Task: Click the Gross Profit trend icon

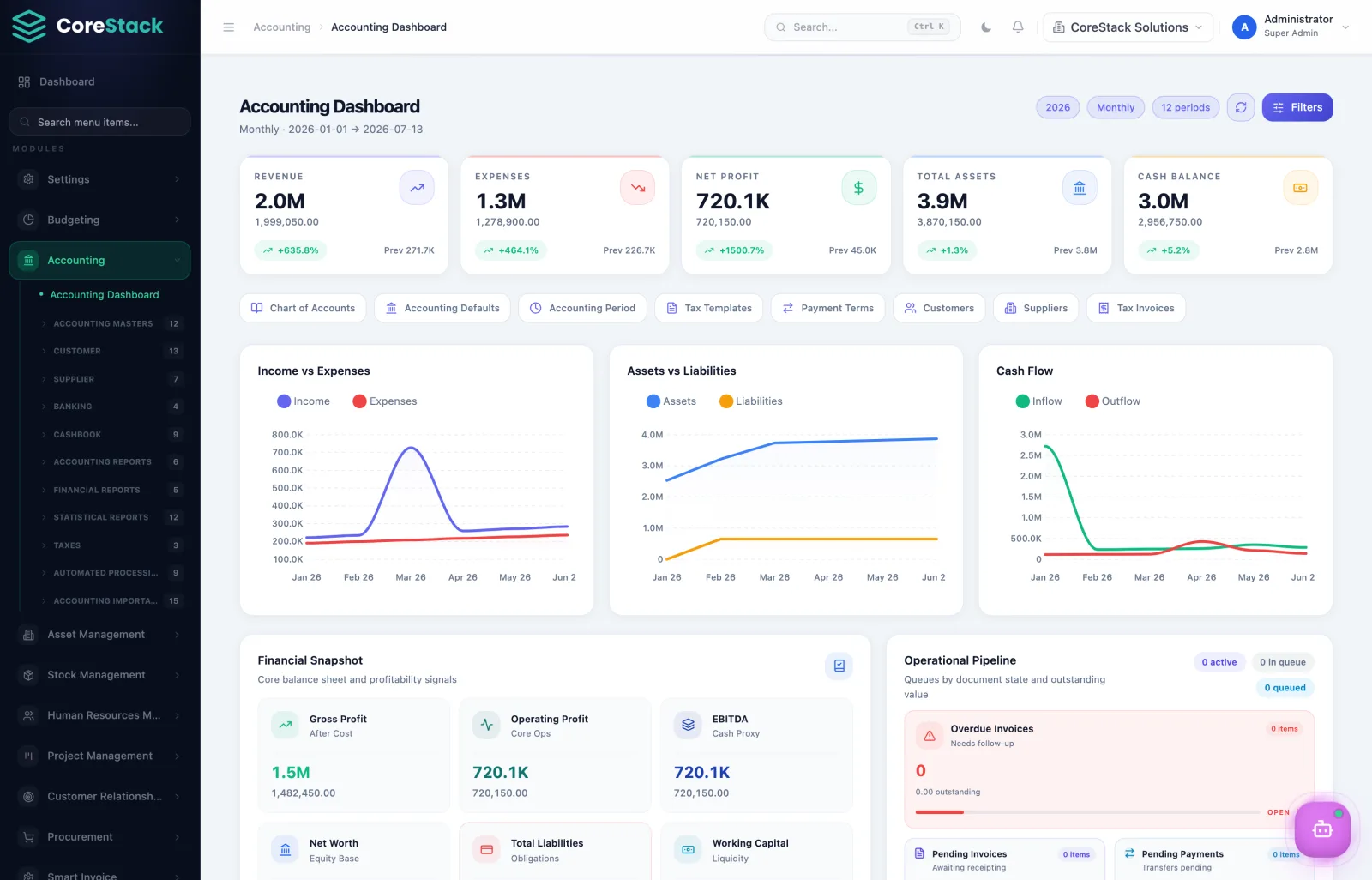Action: point(286,726)
